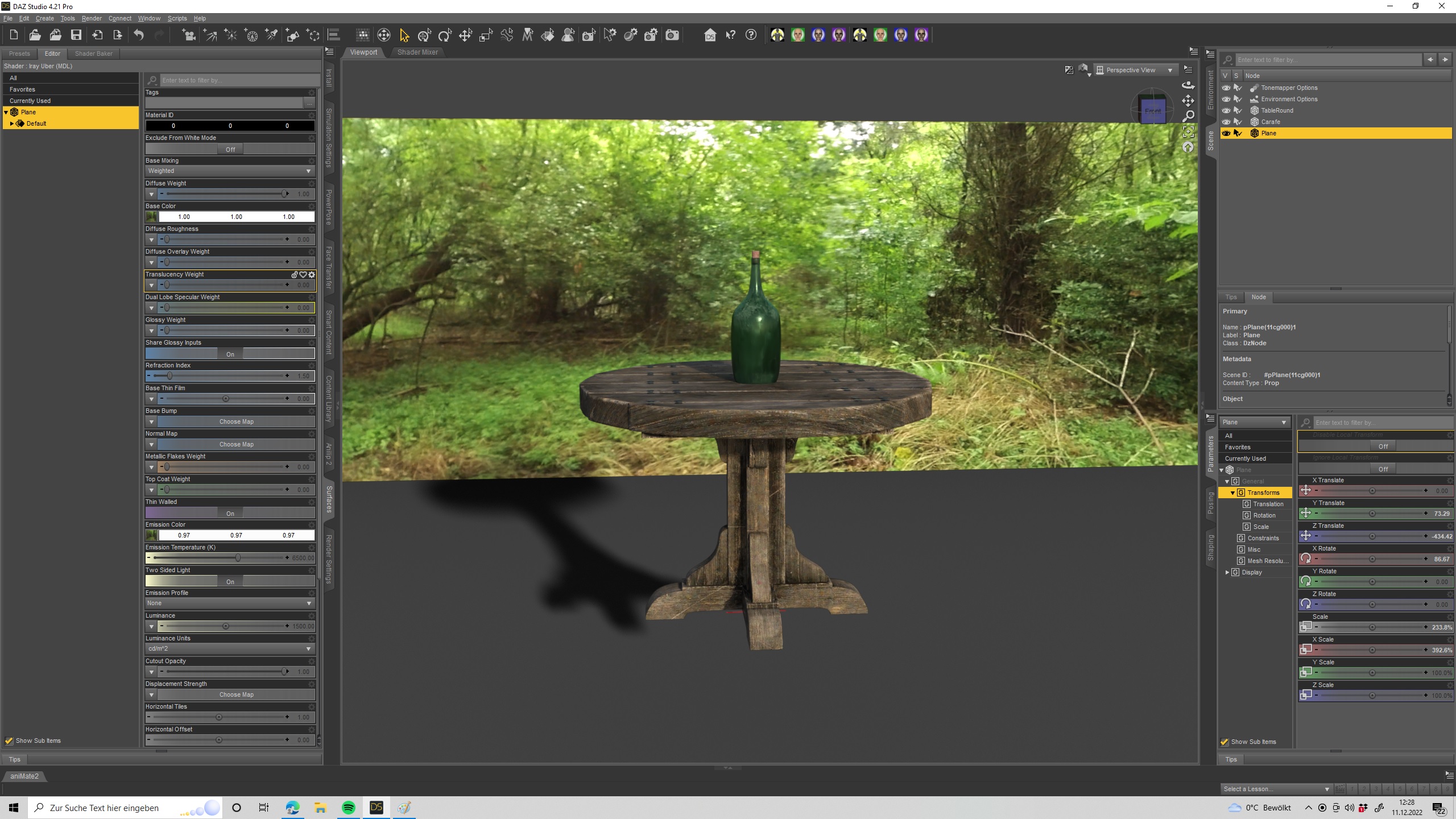Click the Save file toolbar icon

point(76,35)
